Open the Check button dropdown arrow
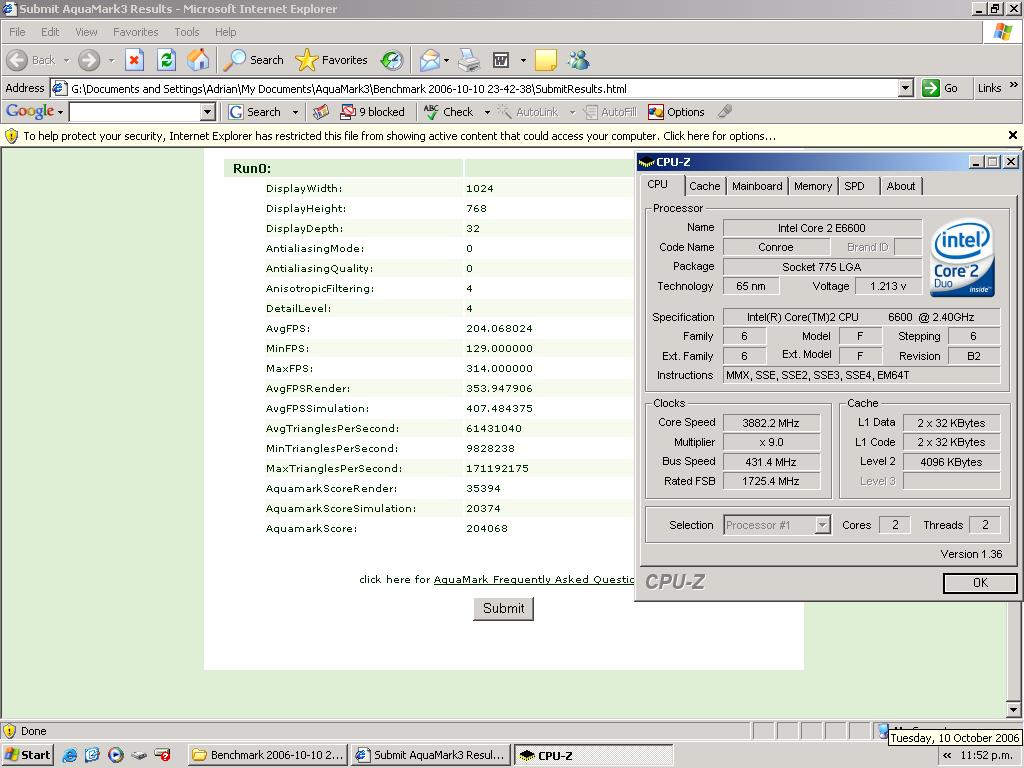Viewport: 1024px width, 768px height. tap(487, 112)
